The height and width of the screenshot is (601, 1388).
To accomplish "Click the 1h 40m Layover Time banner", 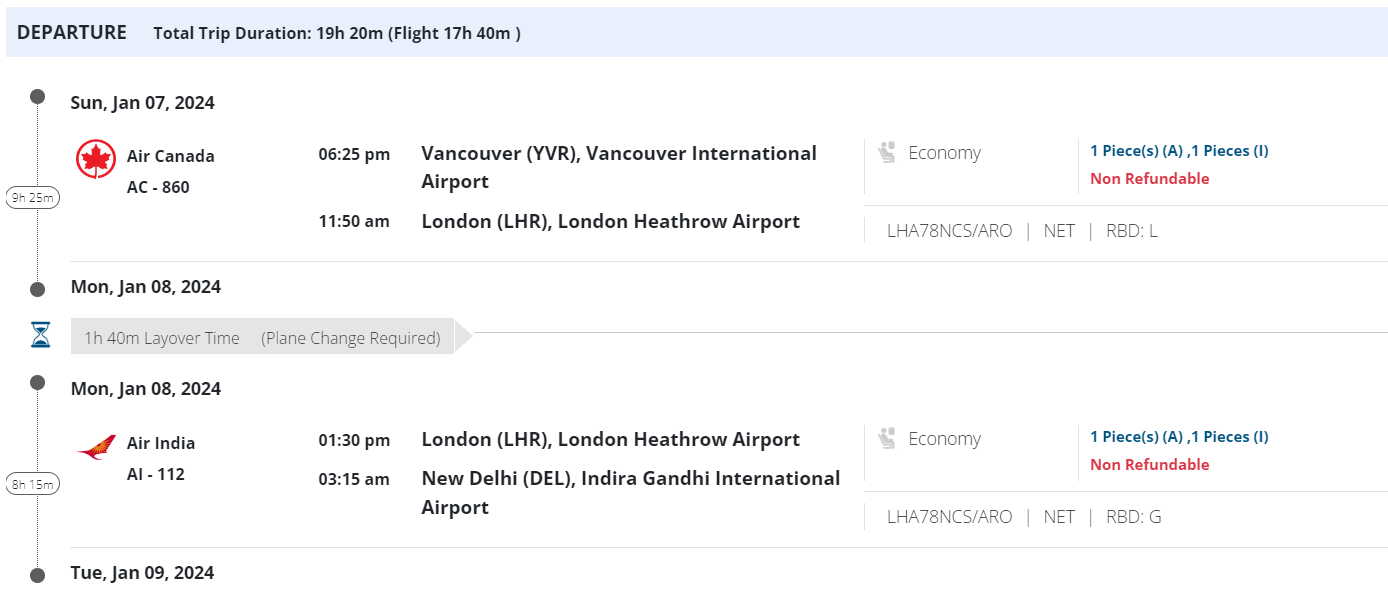I will (x=262, y=338).
